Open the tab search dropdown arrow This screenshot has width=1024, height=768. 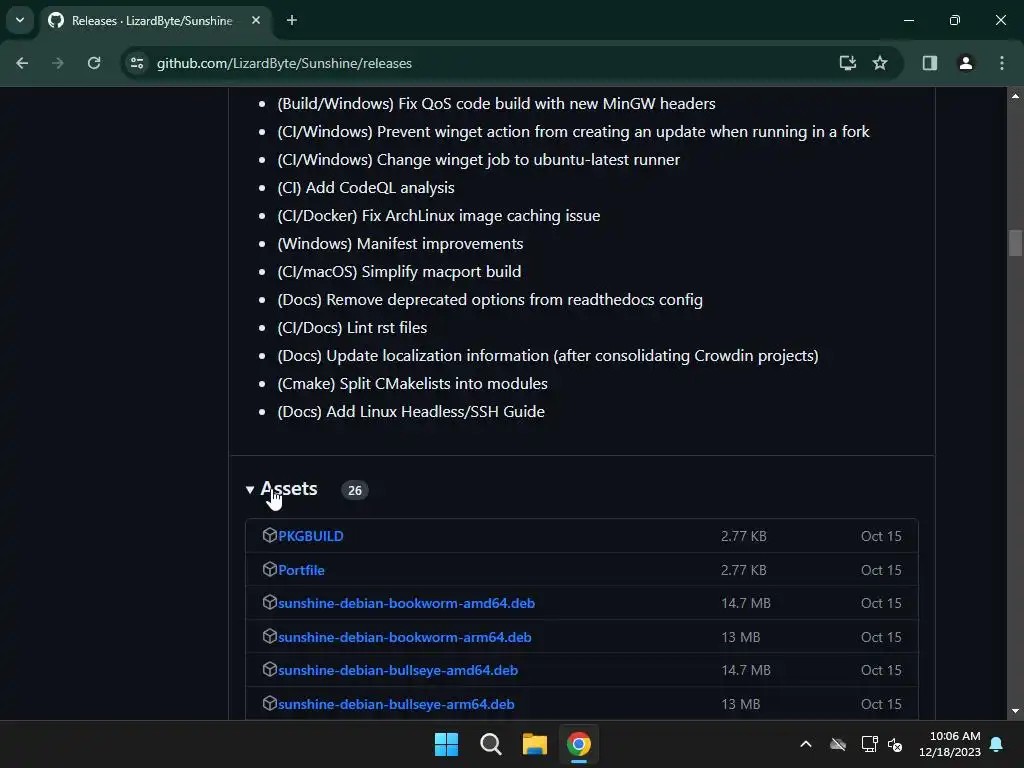click(20, 20)
